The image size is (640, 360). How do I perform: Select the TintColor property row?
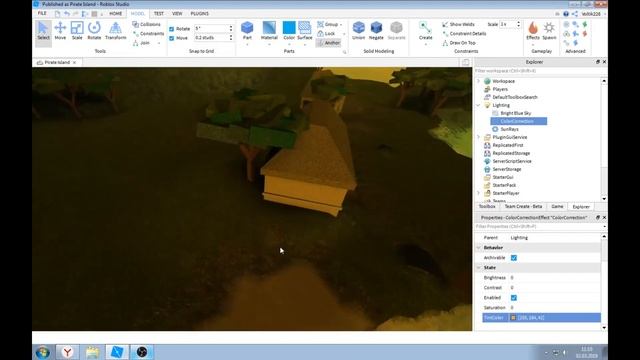point(541,318)
